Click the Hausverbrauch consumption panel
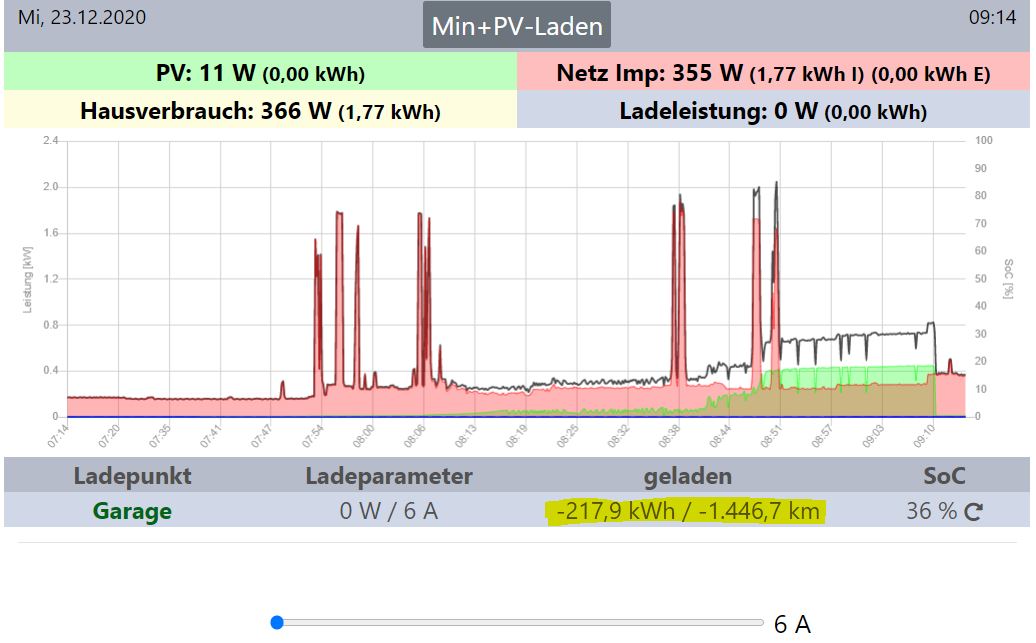The height and width of the screenshot is (643, 1036). pyautogui.click(x=260, y=109)
